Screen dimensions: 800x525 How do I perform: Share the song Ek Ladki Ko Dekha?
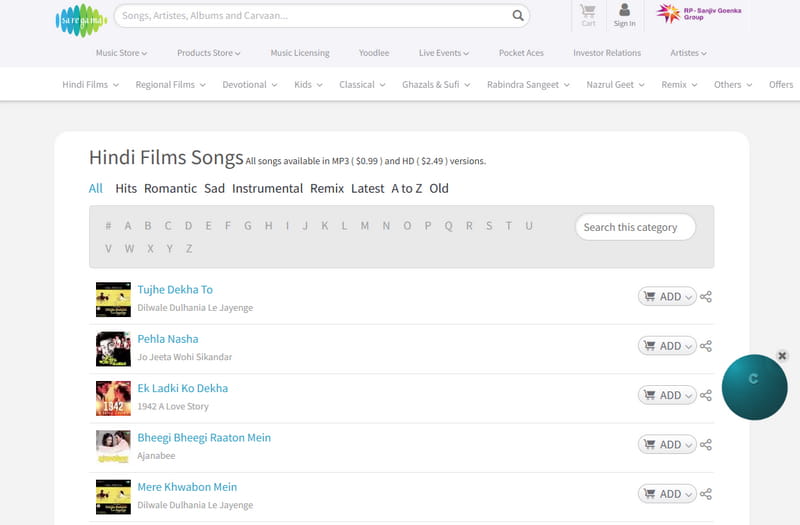point(706,395)
